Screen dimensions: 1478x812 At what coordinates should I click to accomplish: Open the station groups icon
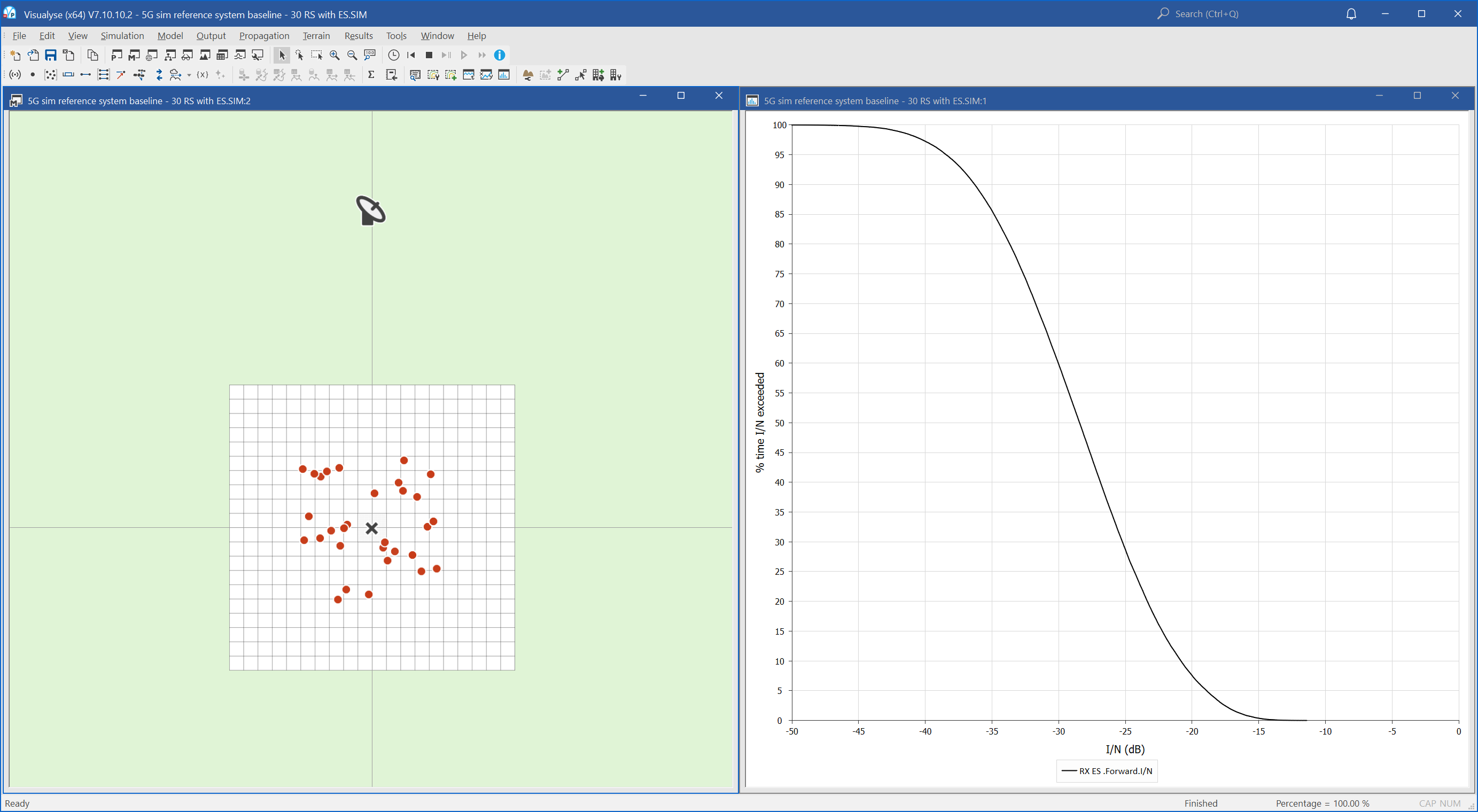[x=50, y=75]
